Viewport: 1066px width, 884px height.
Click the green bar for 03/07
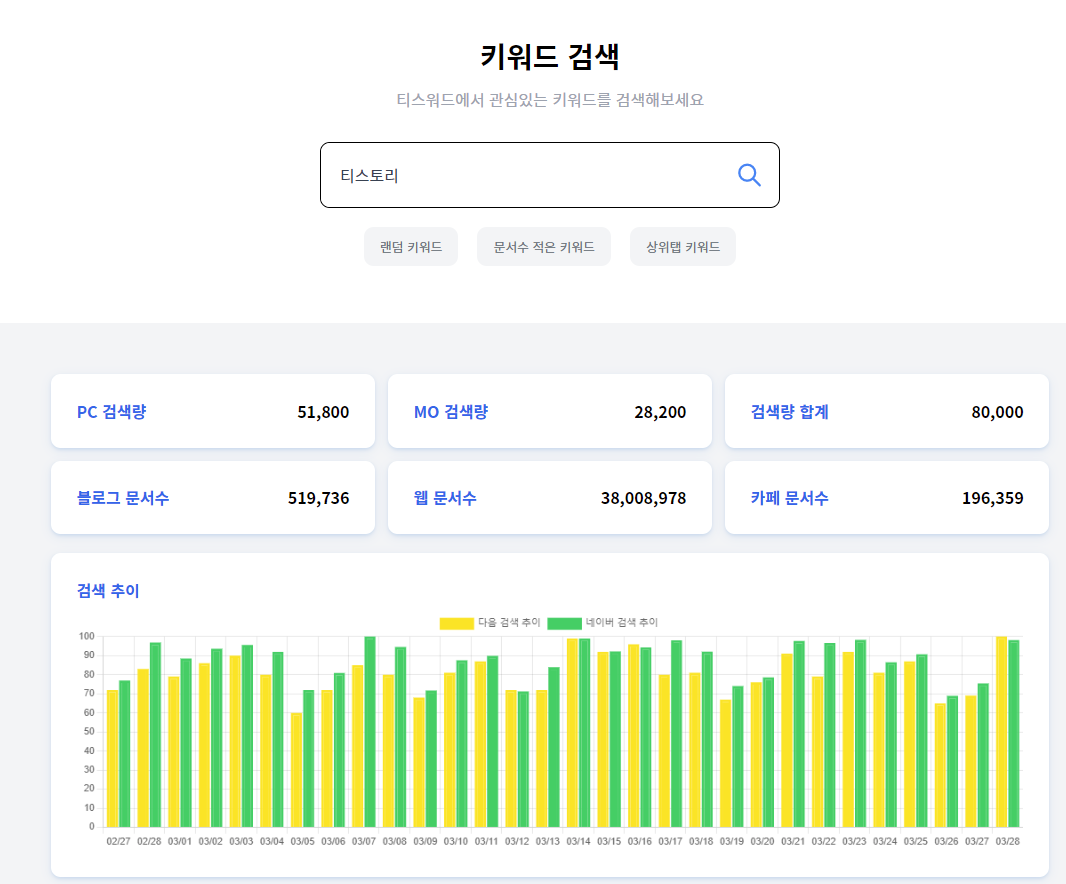coord(370,732)
